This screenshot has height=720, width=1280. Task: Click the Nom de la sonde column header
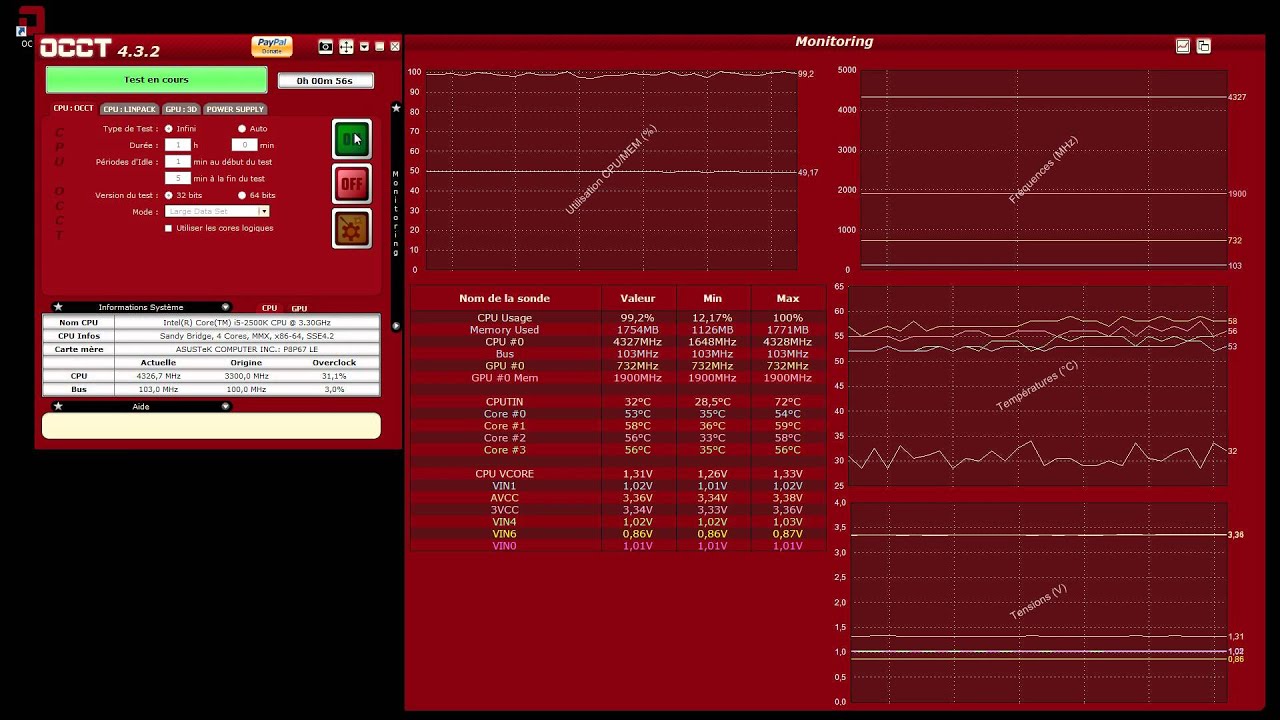504,298
